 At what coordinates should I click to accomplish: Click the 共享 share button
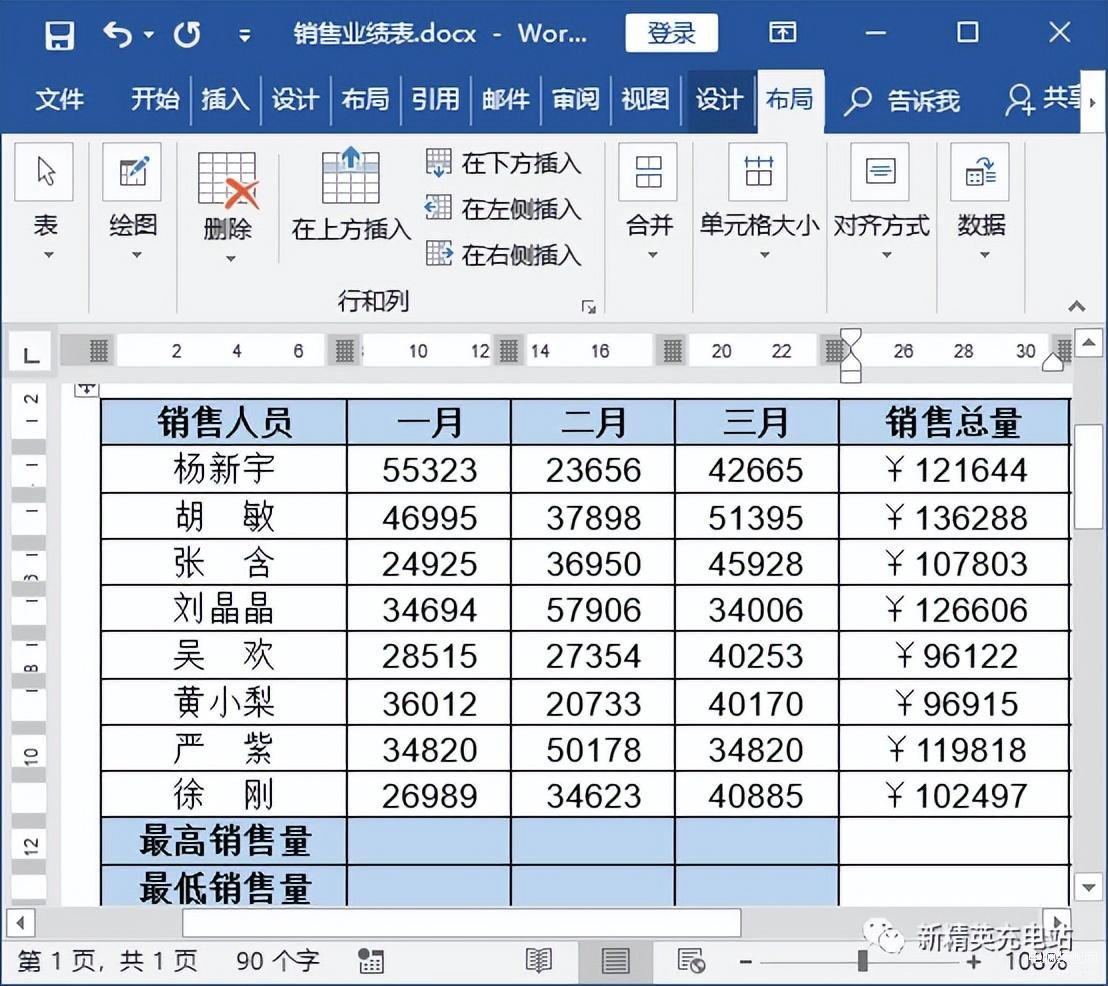click(1043, 99)
